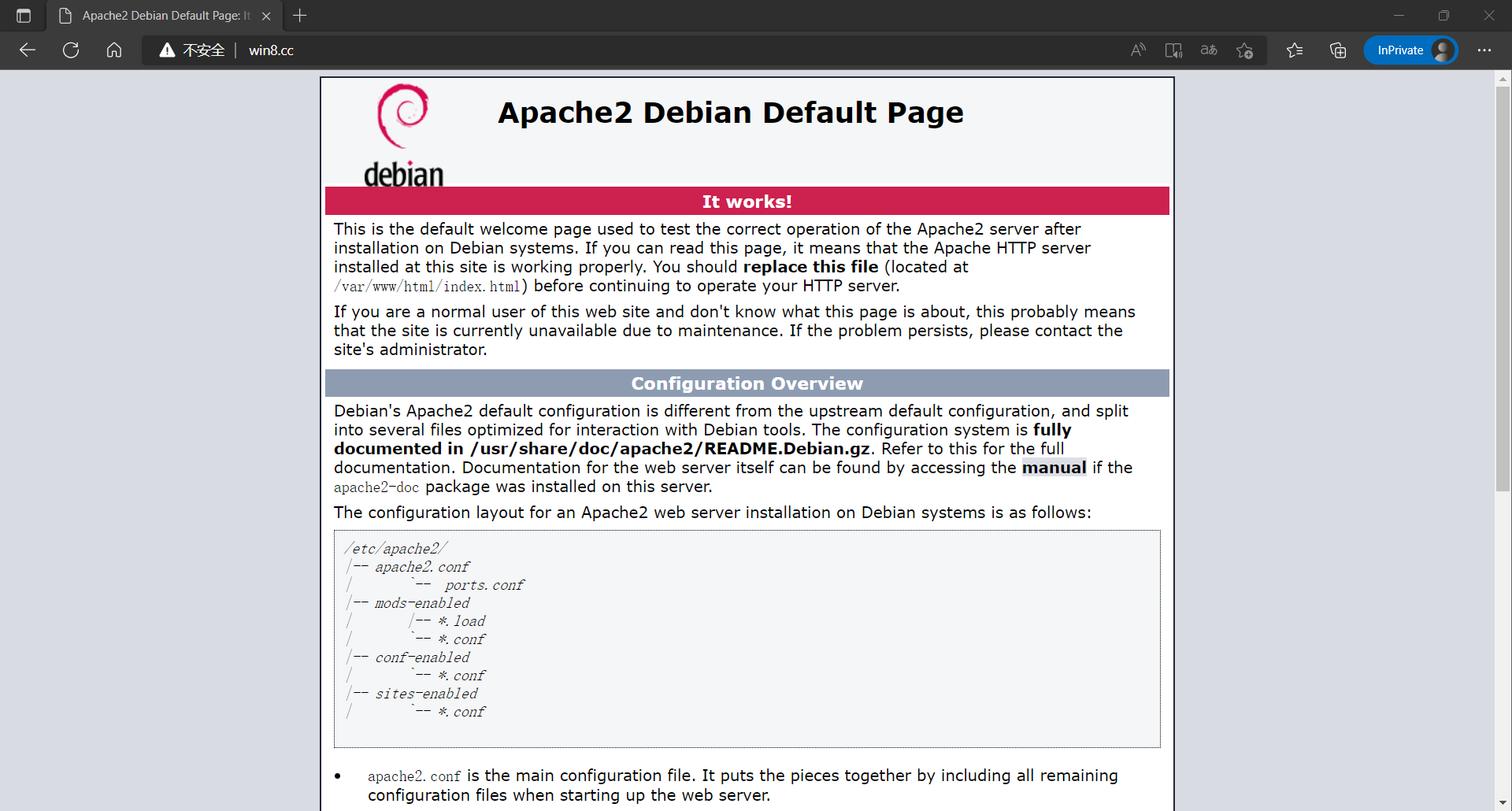Click the Debian logo image

(x=403, y=135)
